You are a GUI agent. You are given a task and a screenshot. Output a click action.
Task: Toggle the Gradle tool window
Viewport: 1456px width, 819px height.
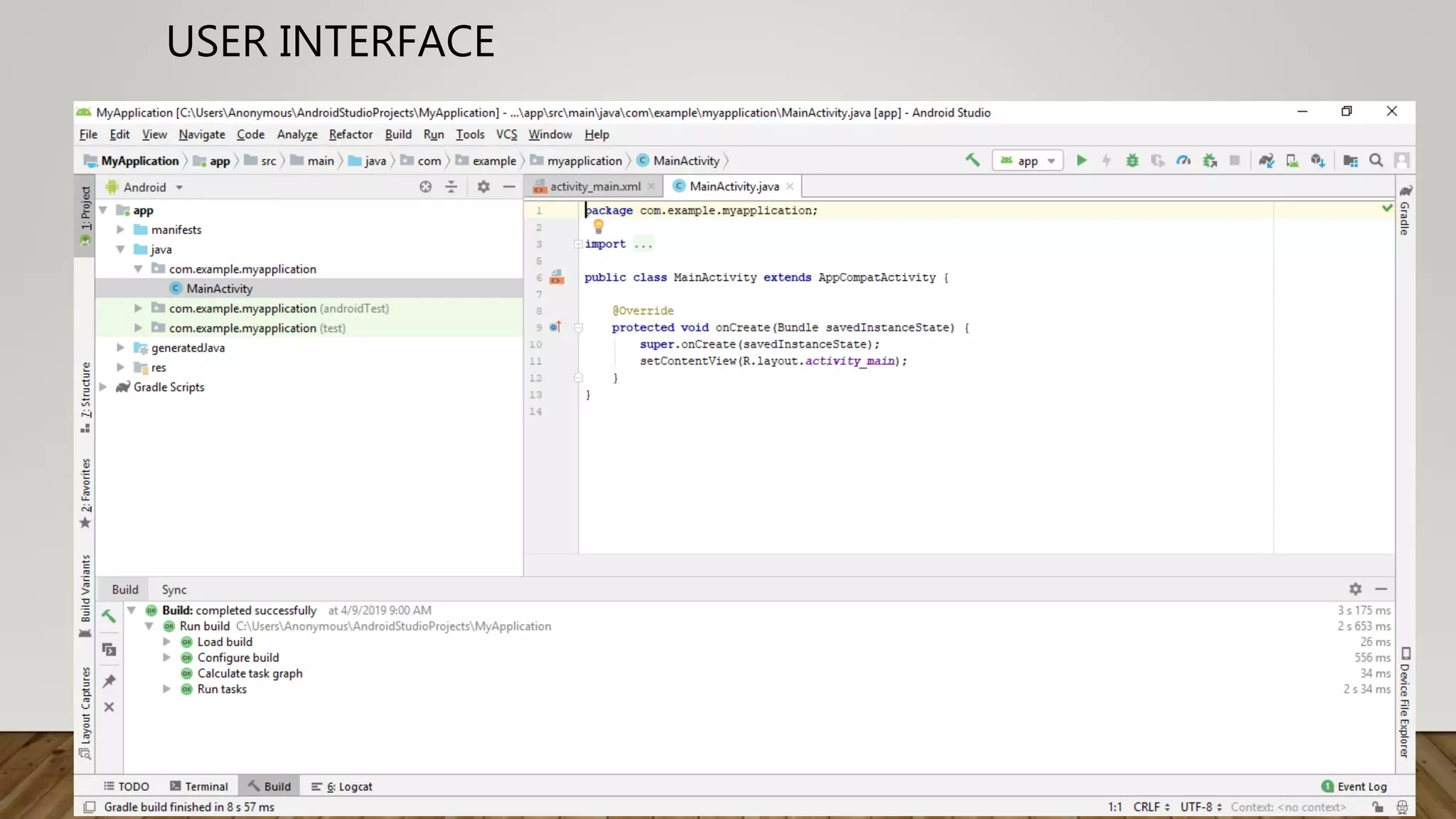[x=1405, y=210]
